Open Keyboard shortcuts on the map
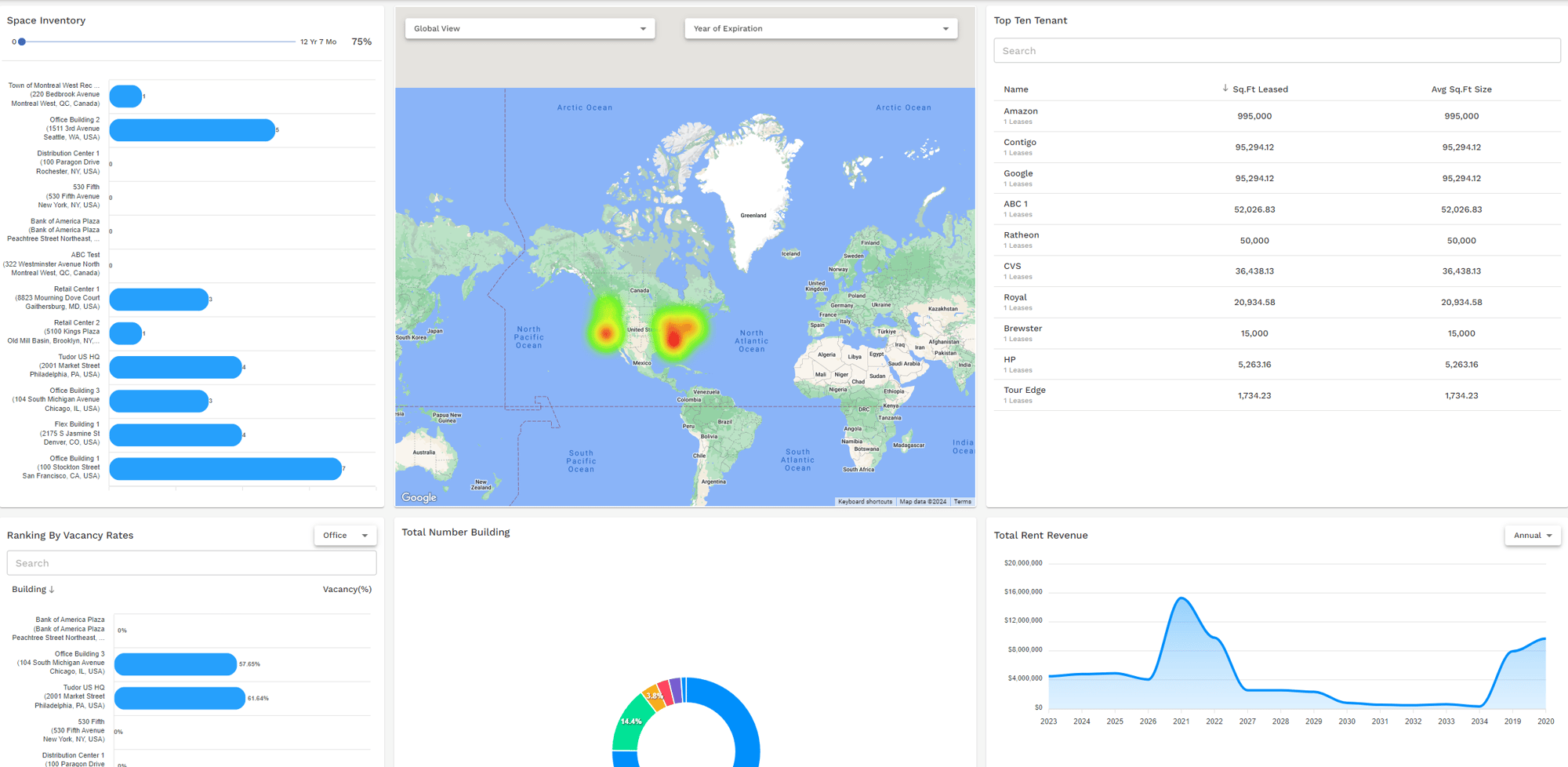The width and height of the screenshot is (1568, 767). pyautogui.click(x=865, y=502)
